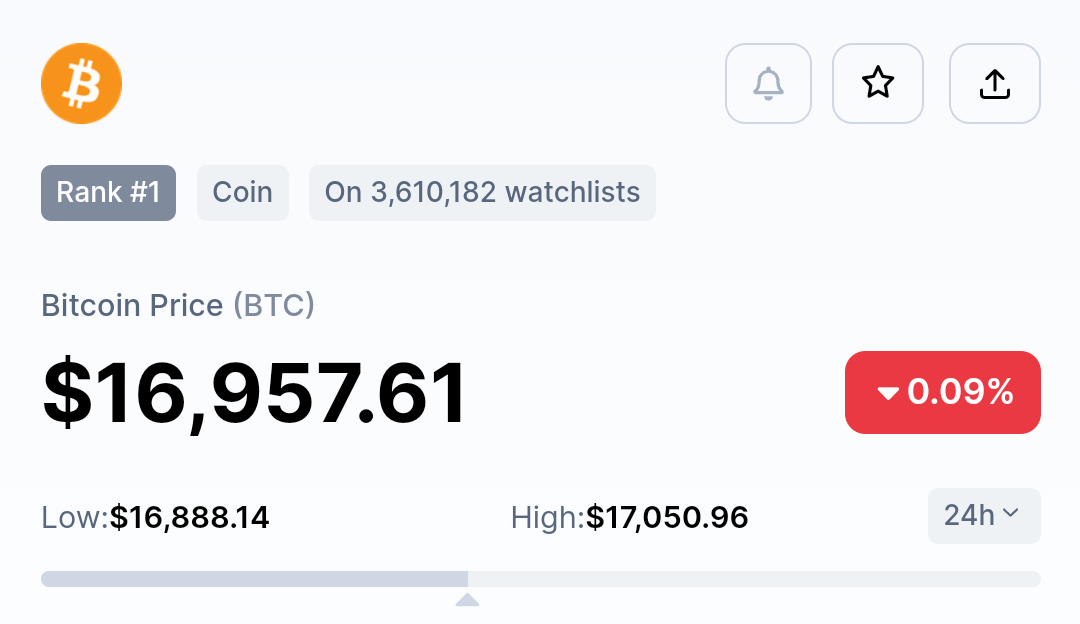Image resolution: width=1080 pixels, height=624 pixels.
Task: Open the 3,610,182 watchlists badge
Action: [x=482, y=193]
